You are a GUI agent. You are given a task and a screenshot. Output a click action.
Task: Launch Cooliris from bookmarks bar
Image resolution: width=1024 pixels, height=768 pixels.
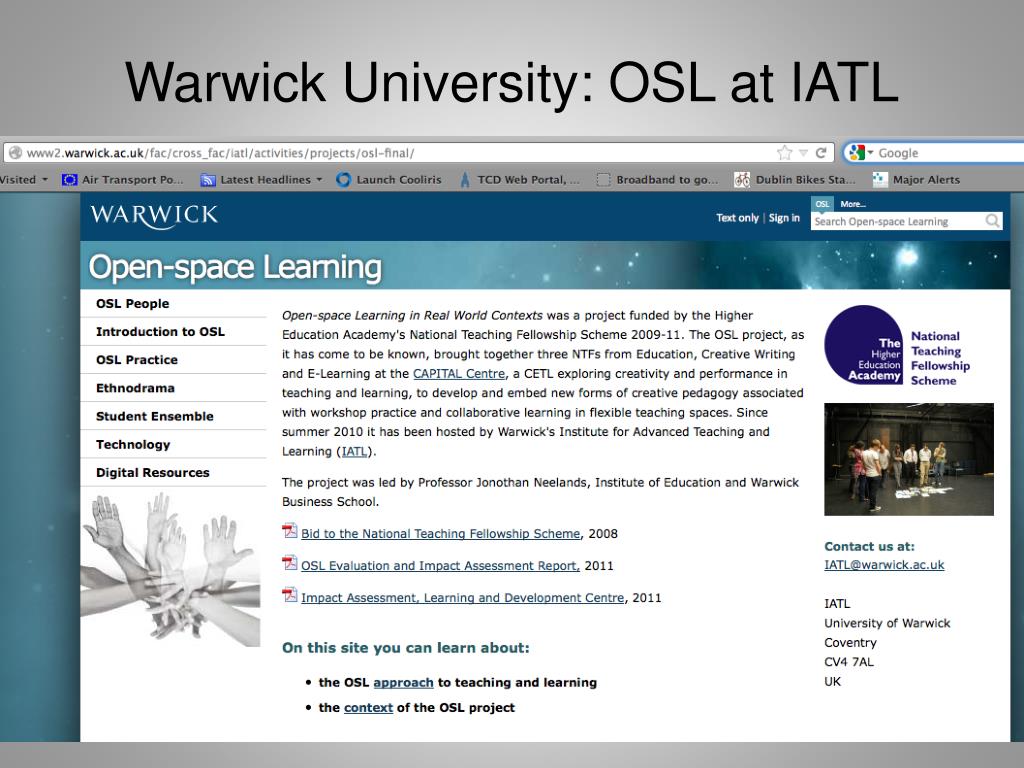pos(389,180)
